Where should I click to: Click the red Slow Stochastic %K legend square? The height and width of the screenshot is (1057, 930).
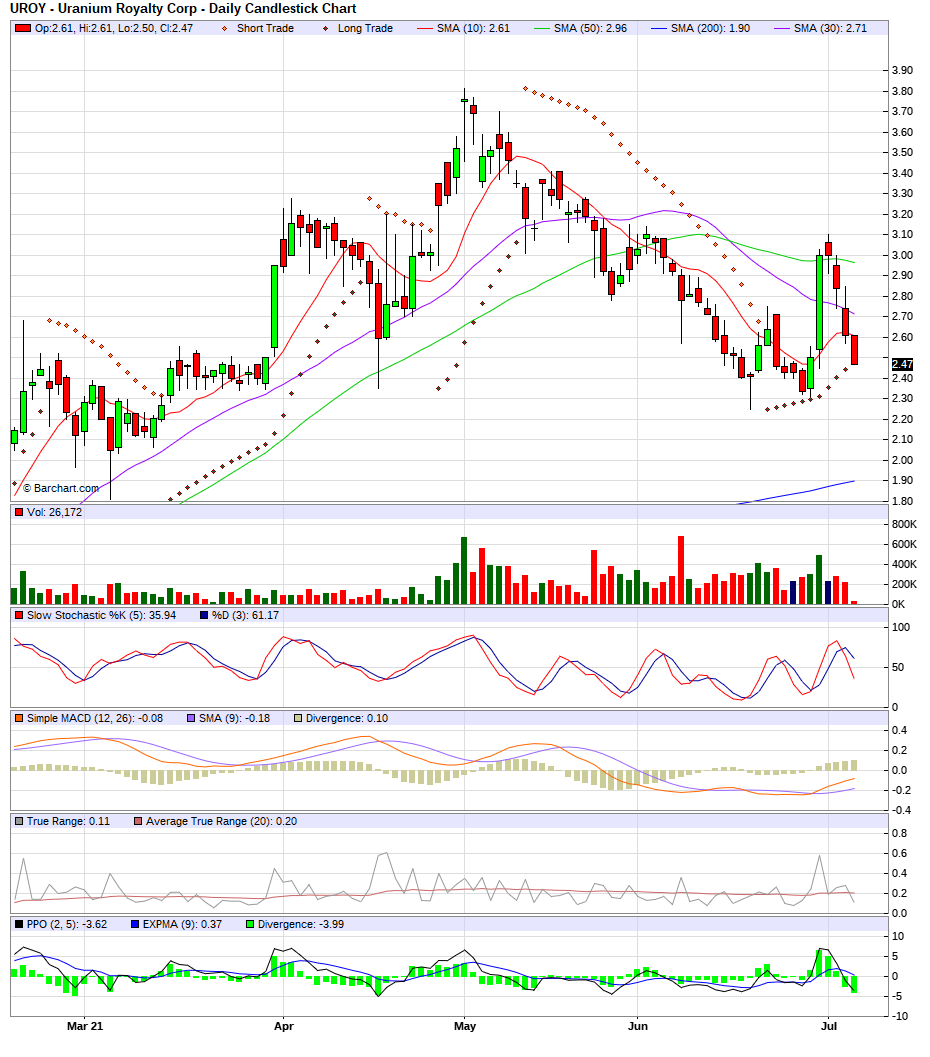(x=19, y=615)
